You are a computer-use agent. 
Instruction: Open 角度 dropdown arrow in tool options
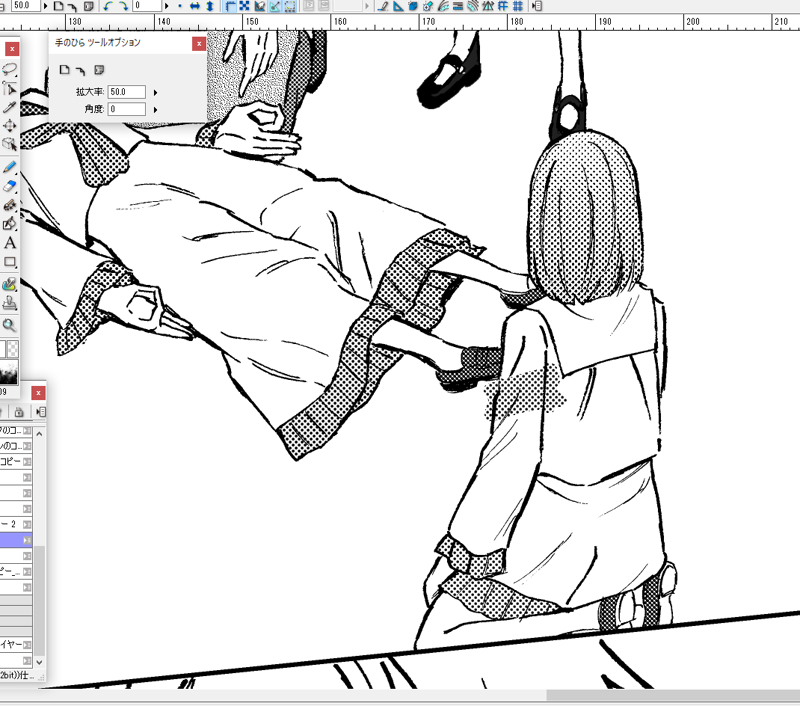155,109
